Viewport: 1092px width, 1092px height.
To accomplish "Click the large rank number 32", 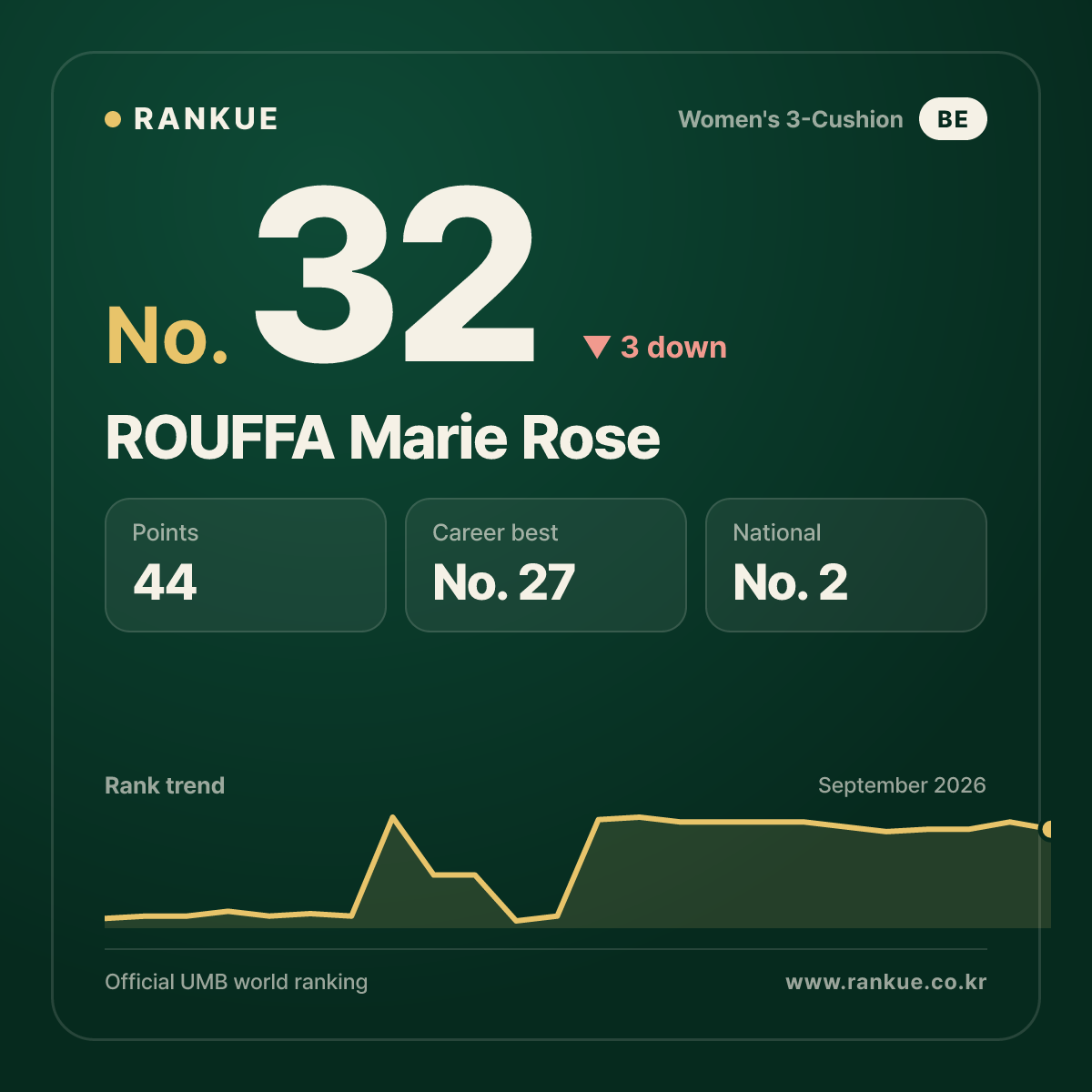I will tap(395, 274).
